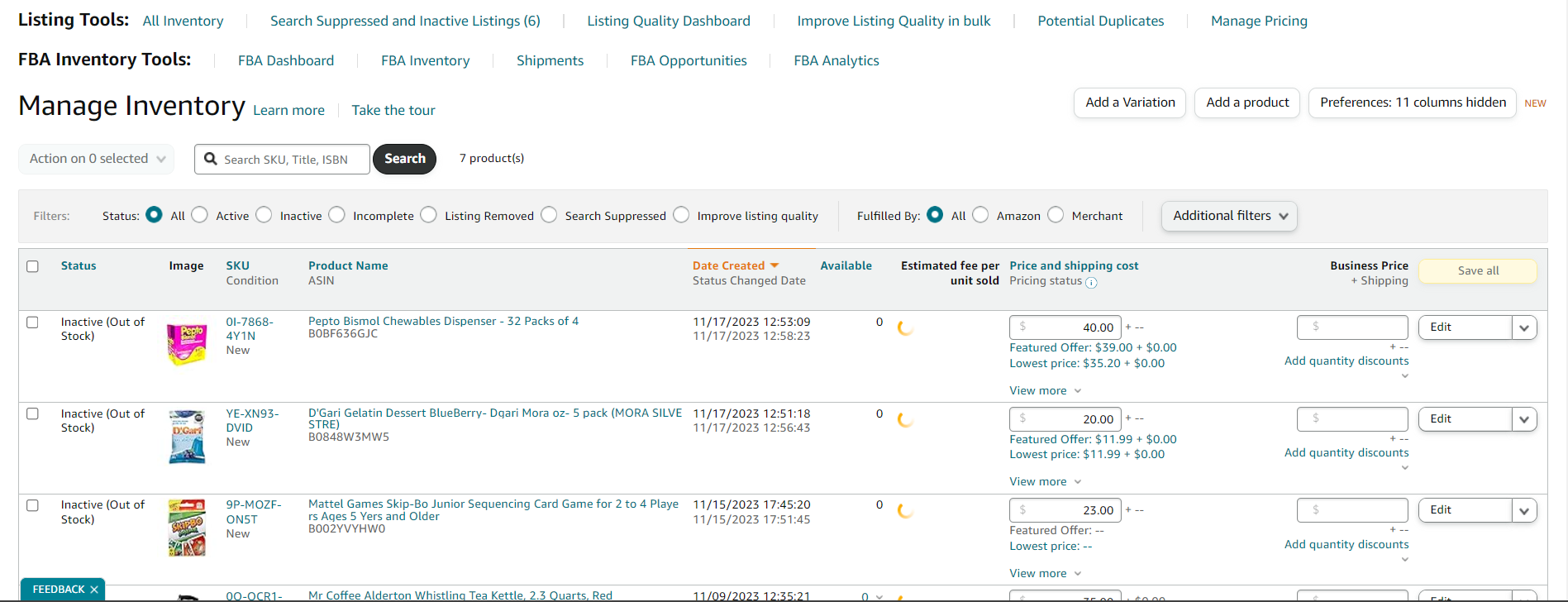Select Fulfilled By All radio button
This screenshot has width=1568, height=602.
tap(935, 215)
